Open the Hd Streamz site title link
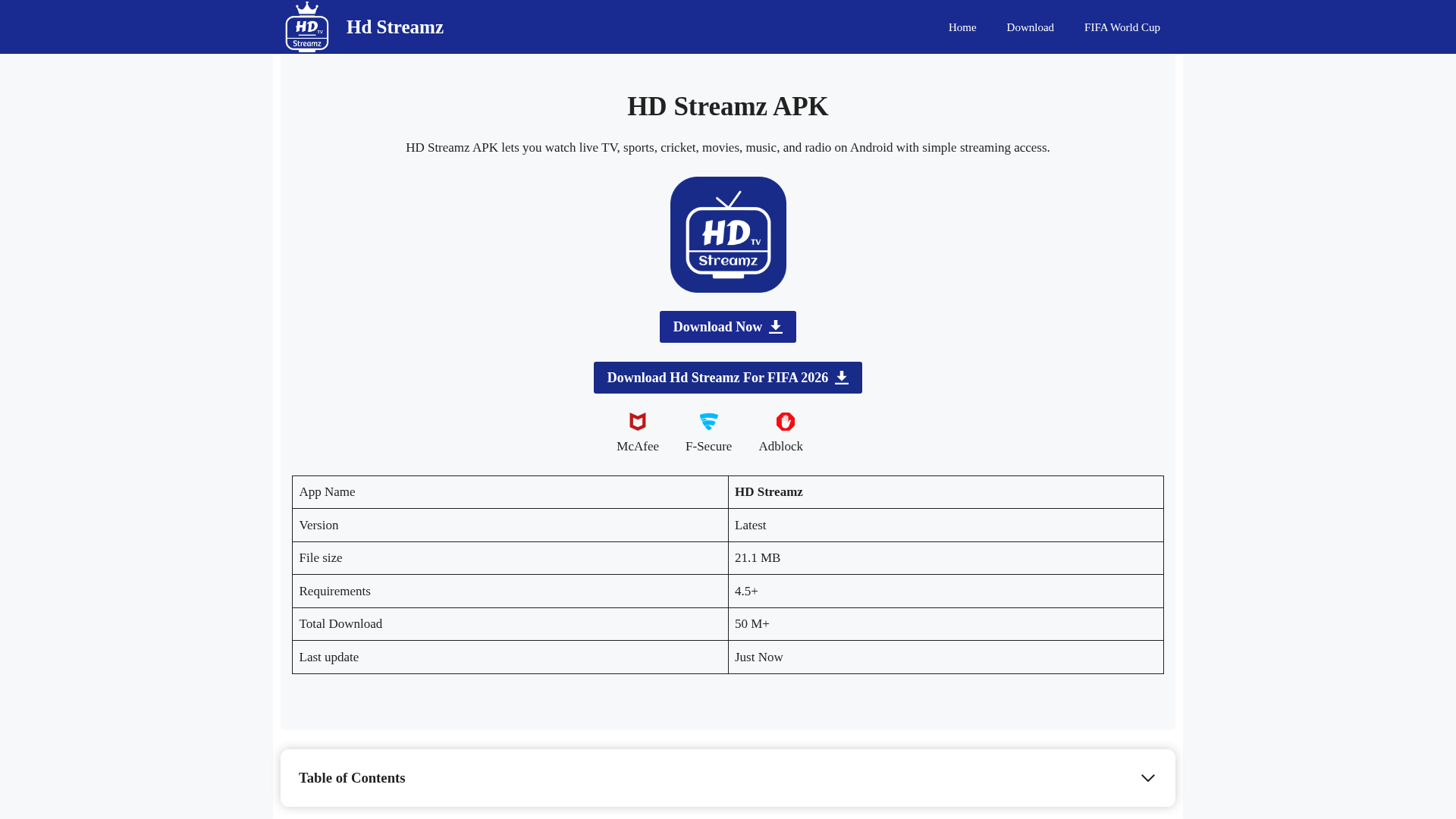The image size is (1456, 819). [x=395, y=27]
